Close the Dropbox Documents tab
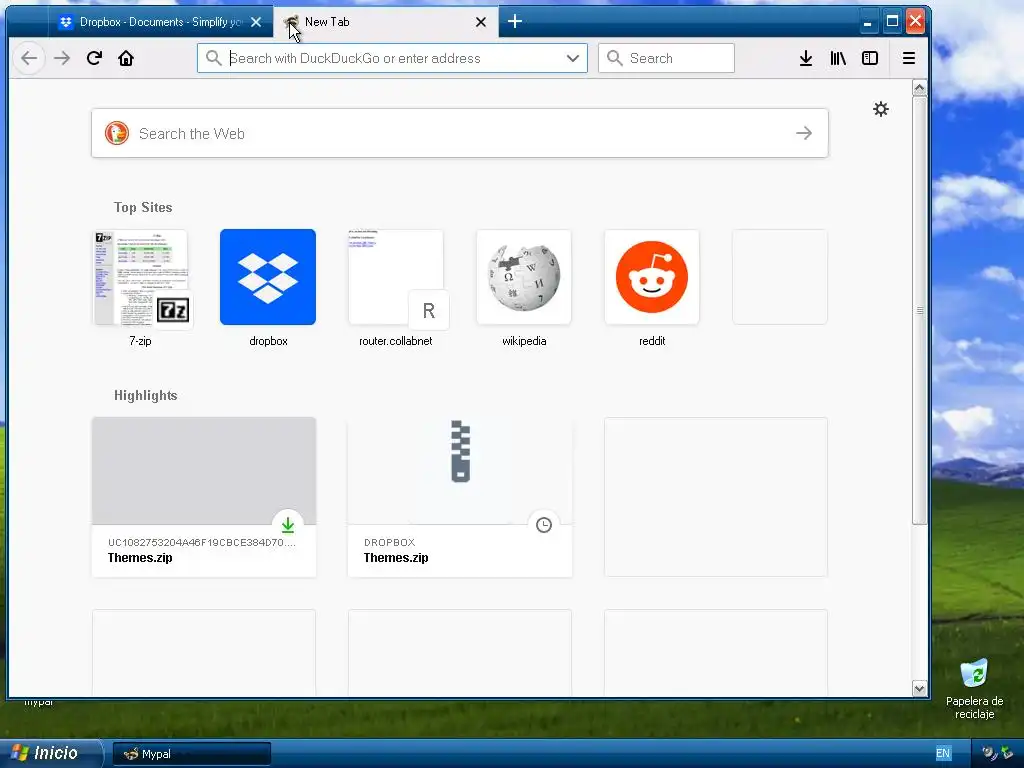The width and height of the screenshot is (1024, 768). 256,22
